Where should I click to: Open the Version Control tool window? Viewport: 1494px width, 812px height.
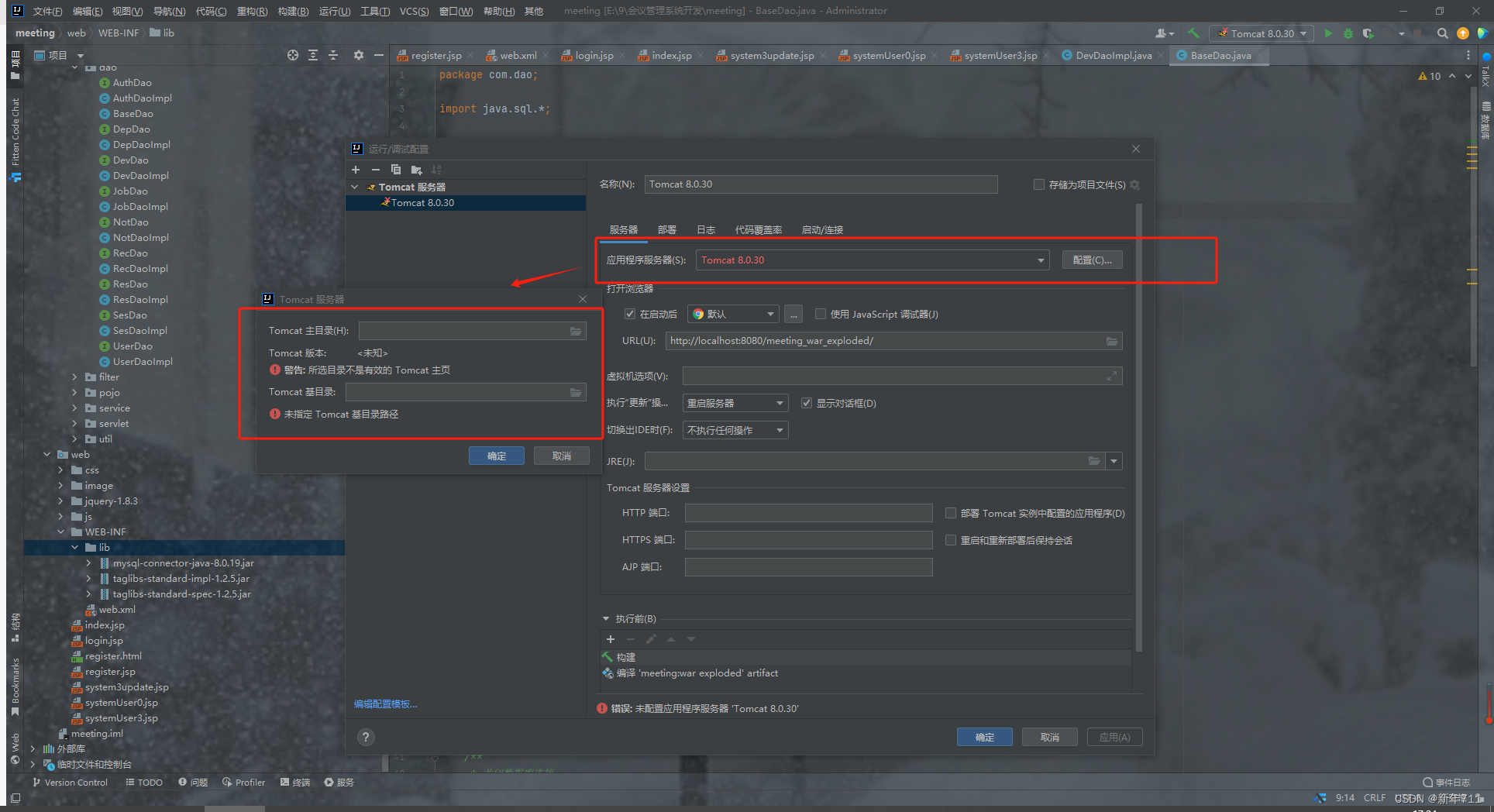(70, 783)
